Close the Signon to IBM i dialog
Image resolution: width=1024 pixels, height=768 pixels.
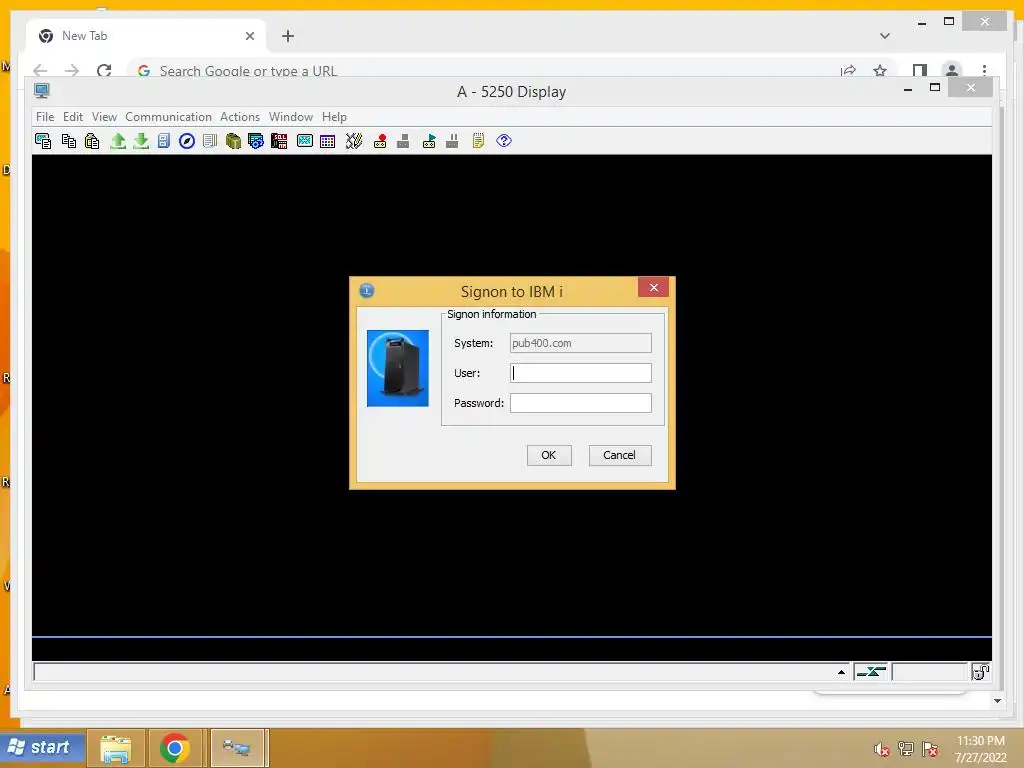pos(654,288)
